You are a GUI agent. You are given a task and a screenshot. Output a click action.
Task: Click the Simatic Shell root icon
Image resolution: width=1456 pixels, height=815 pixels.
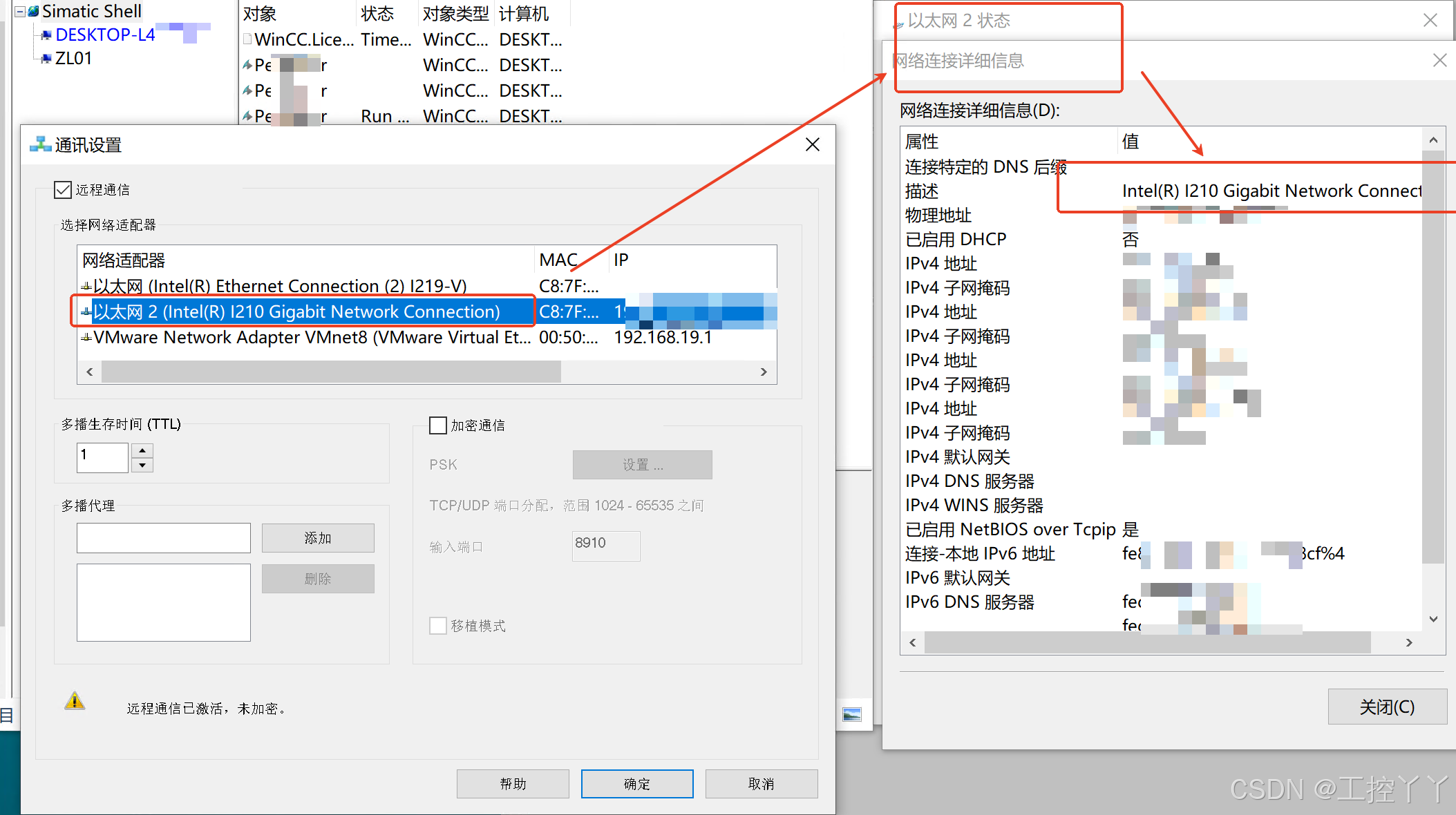pyautogui.click(x=33, y=11)
